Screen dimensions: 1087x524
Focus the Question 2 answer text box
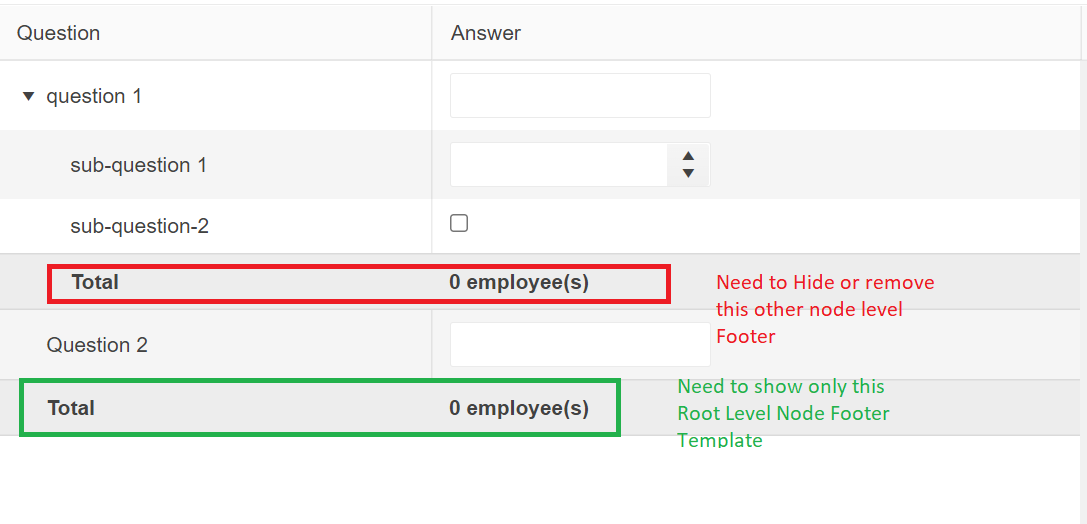pos(580,344)
